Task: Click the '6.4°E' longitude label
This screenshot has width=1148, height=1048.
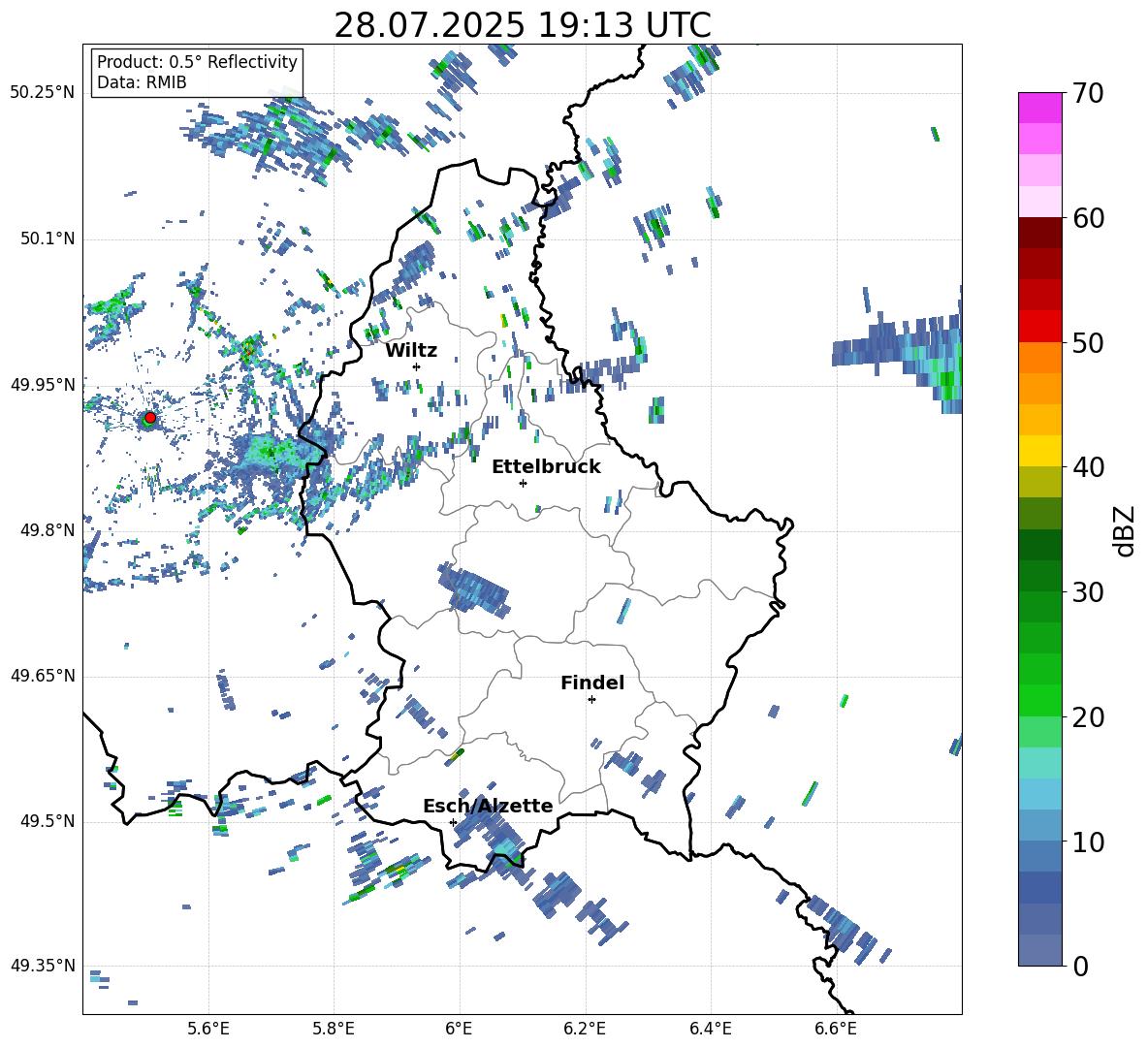Action: tap(710, 1029)
